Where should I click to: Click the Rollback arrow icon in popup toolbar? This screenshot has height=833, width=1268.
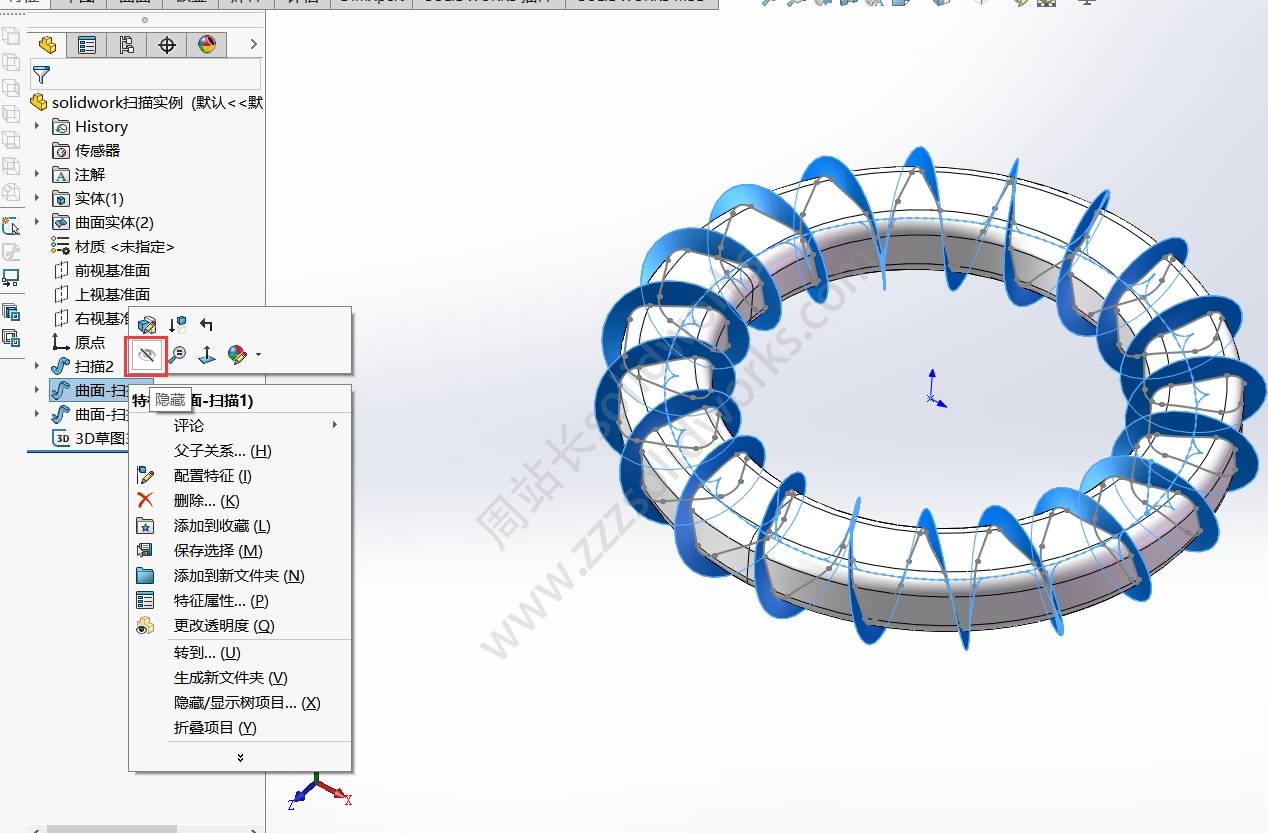206,324
